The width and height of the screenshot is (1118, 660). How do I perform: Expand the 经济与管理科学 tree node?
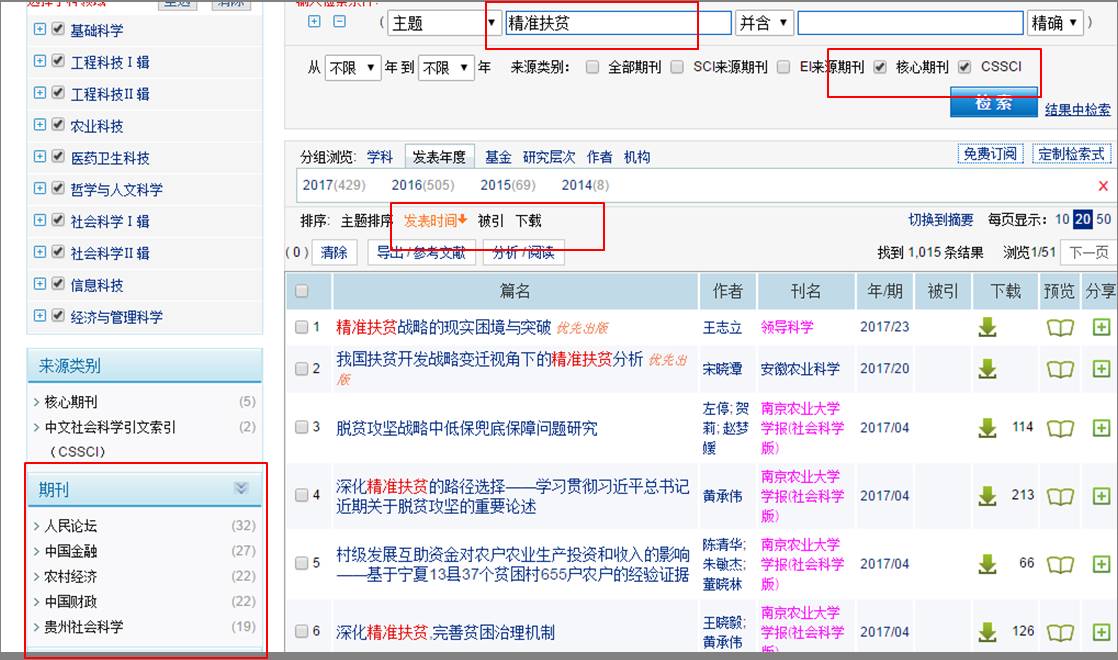(40, 316)
